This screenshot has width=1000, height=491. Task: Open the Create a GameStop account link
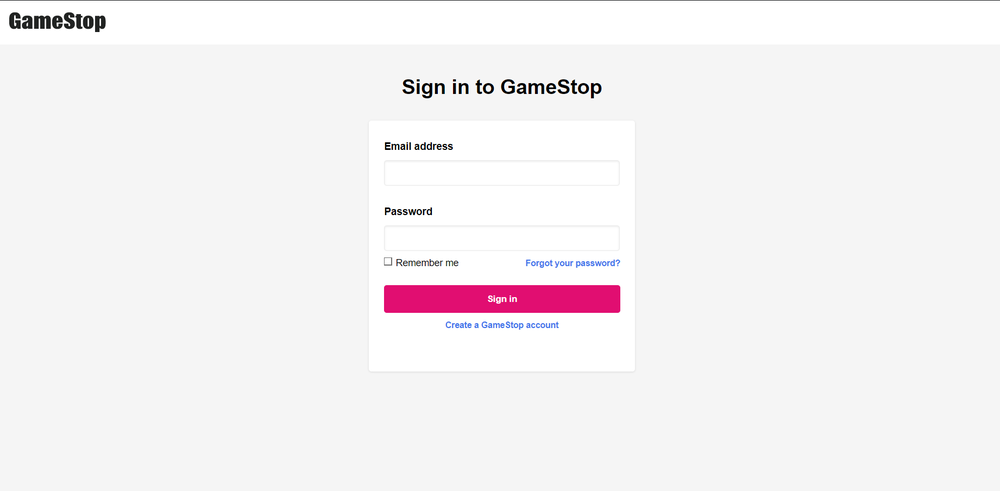(x=501, y=325)
